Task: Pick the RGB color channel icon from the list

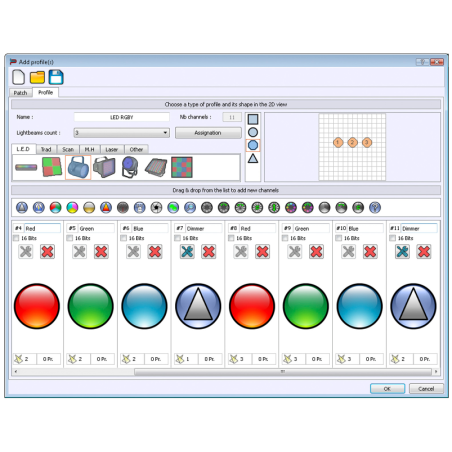Action: [x=56, y=207]
